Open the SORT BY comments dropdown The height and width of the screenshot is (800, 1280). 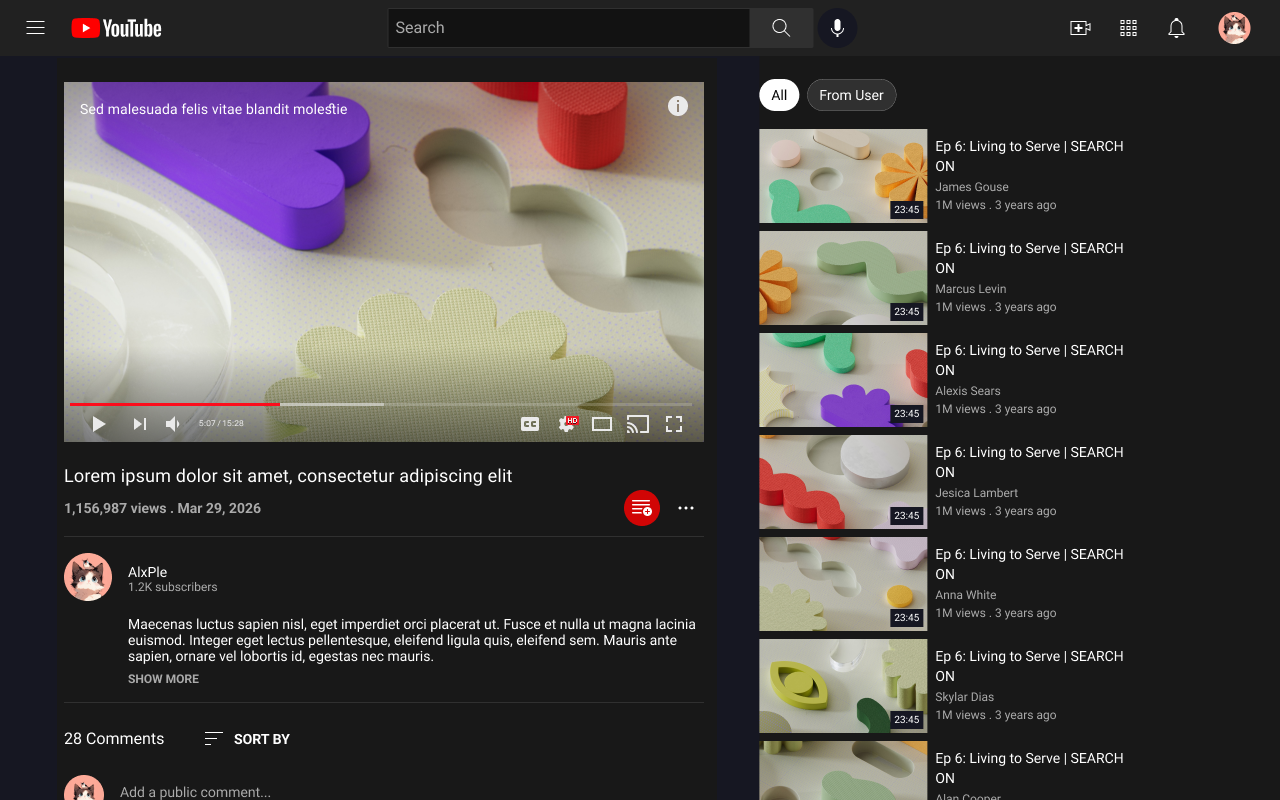247,739
